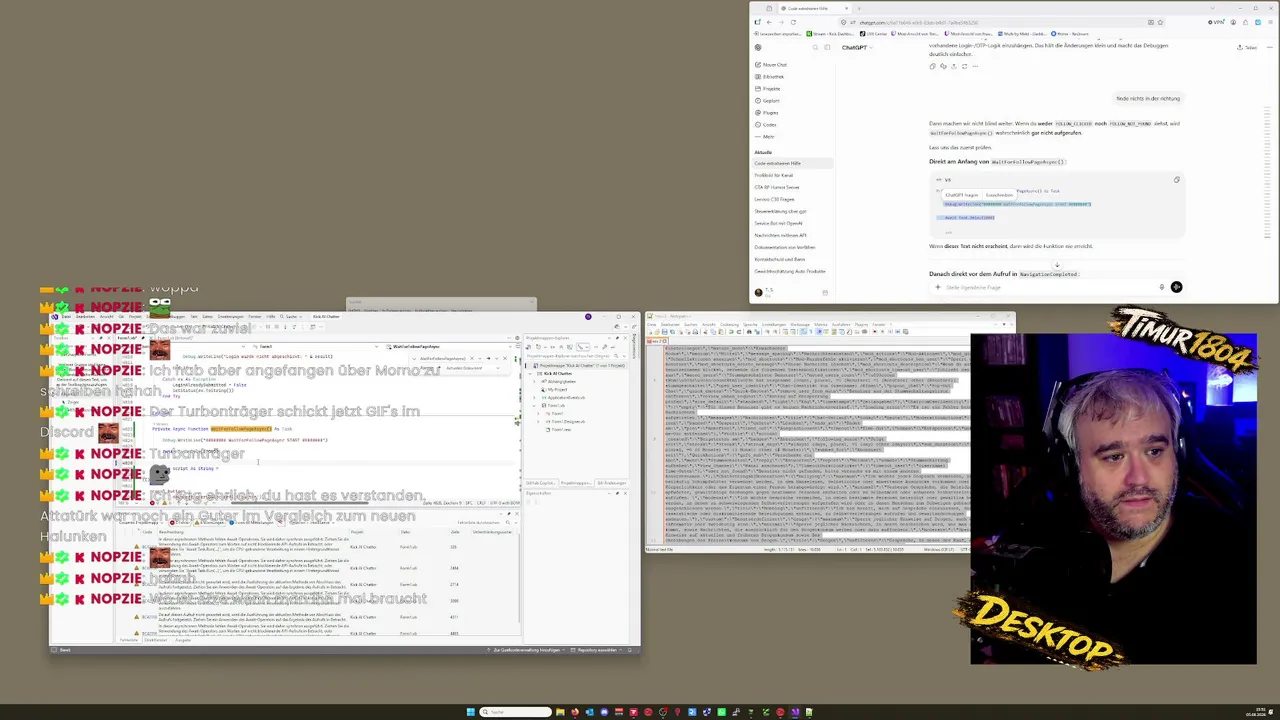Open 'Projekte' in ChatGPT sidebar
The width and height of the screenshot is (1280, 720).
(x=768, y=89)
